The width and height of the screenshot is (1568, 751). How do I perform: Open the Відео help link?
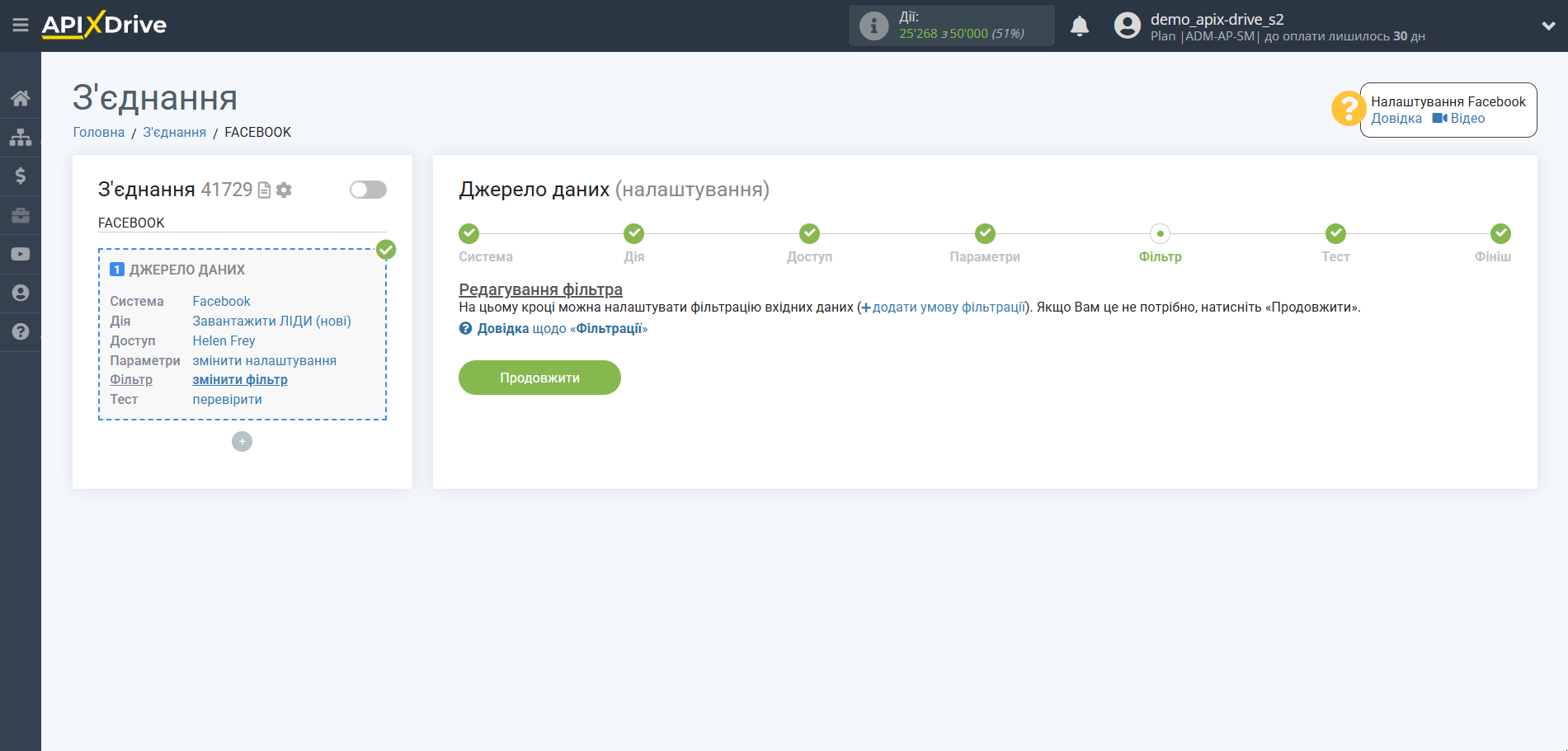coord(1467,119)
